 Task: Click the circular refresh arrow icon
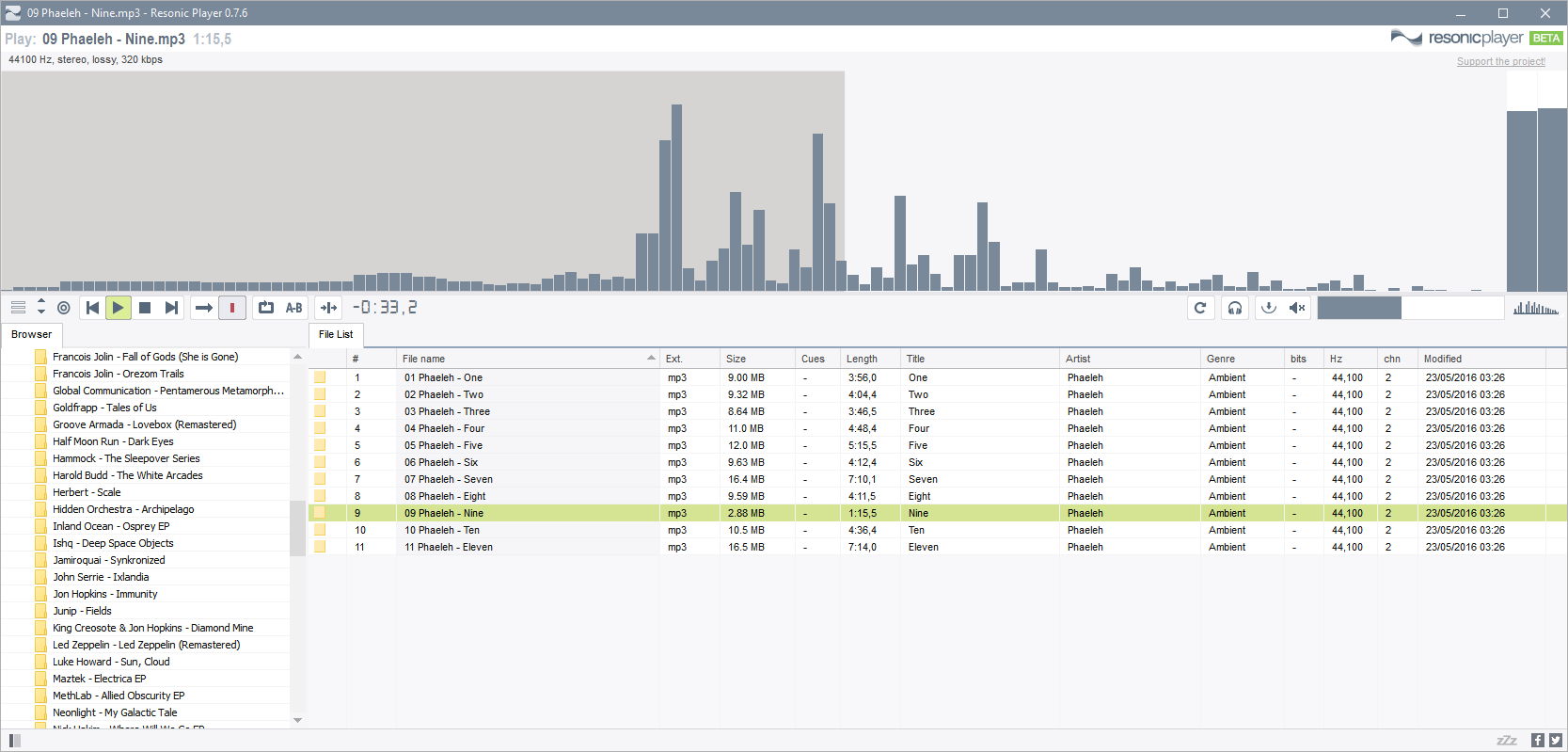tap(1200, 308)
